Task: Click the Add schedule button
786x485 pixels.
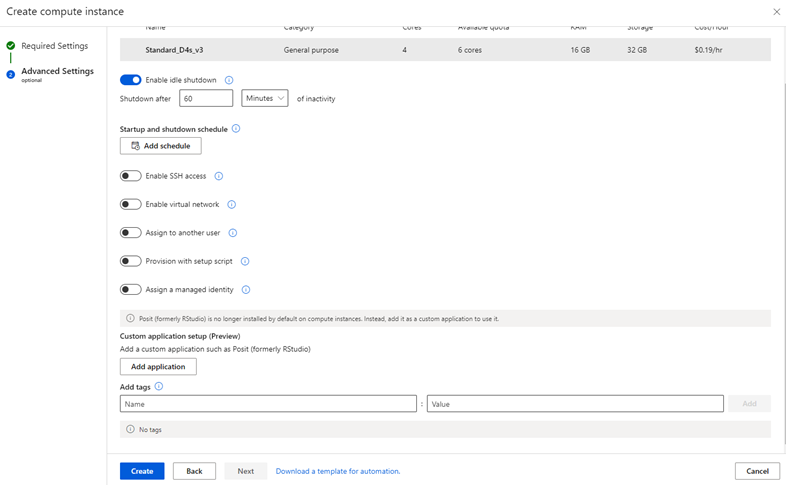Action: 160,146
